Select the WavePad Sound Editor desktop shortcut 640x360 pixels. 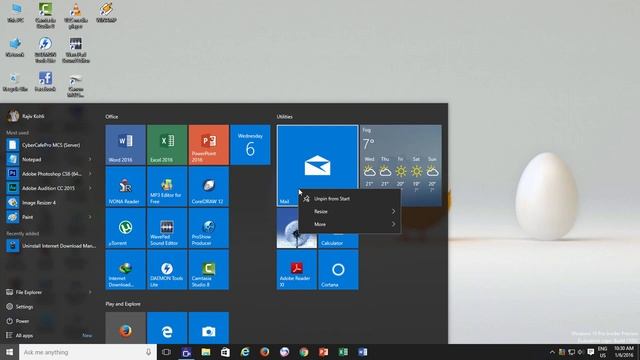[x=76, y=50]
